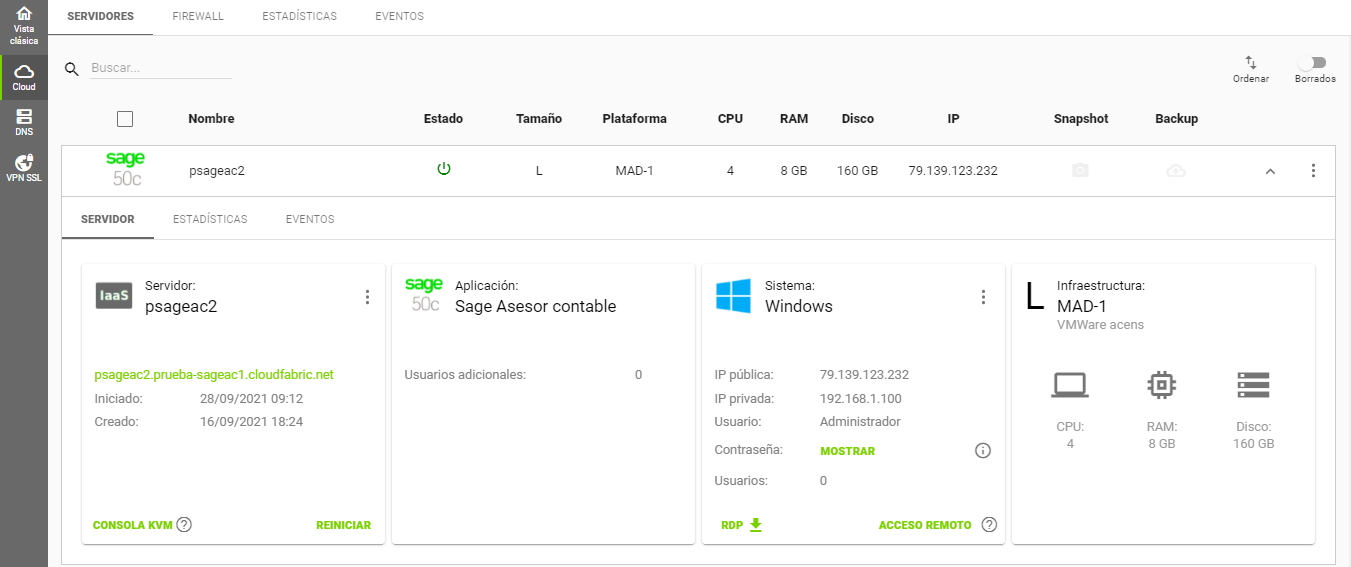Open the inner Eventos tab
Image resolution: width=1351 pixels, height=567 pixels.
click(310, 219)
